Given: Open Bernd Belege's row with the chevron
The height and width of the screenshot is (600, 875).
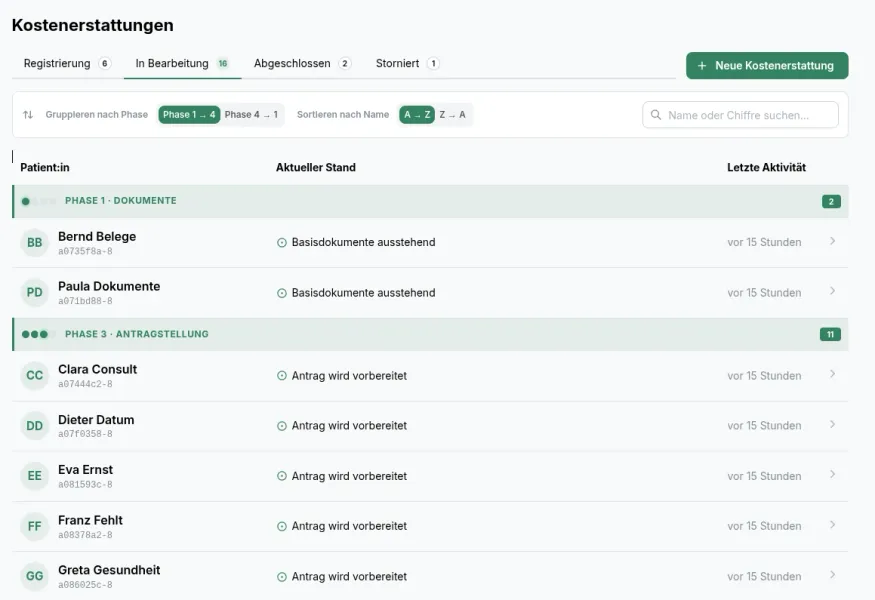Looking at the screenshot, I should tap(832, 241).
